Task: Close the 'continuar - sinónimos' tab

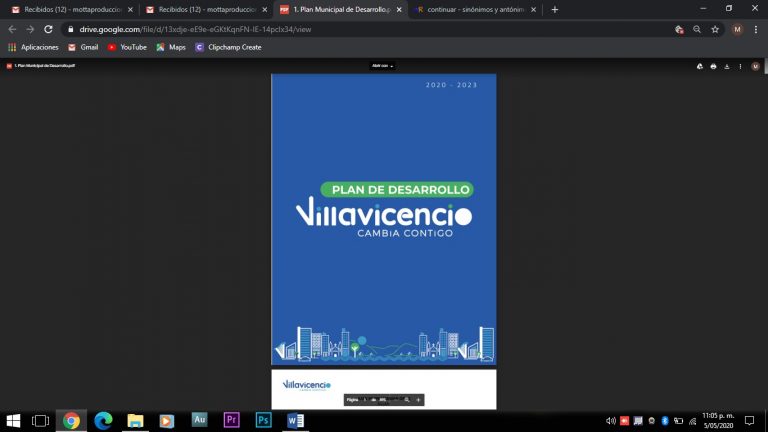Action: tap(533, 9)
